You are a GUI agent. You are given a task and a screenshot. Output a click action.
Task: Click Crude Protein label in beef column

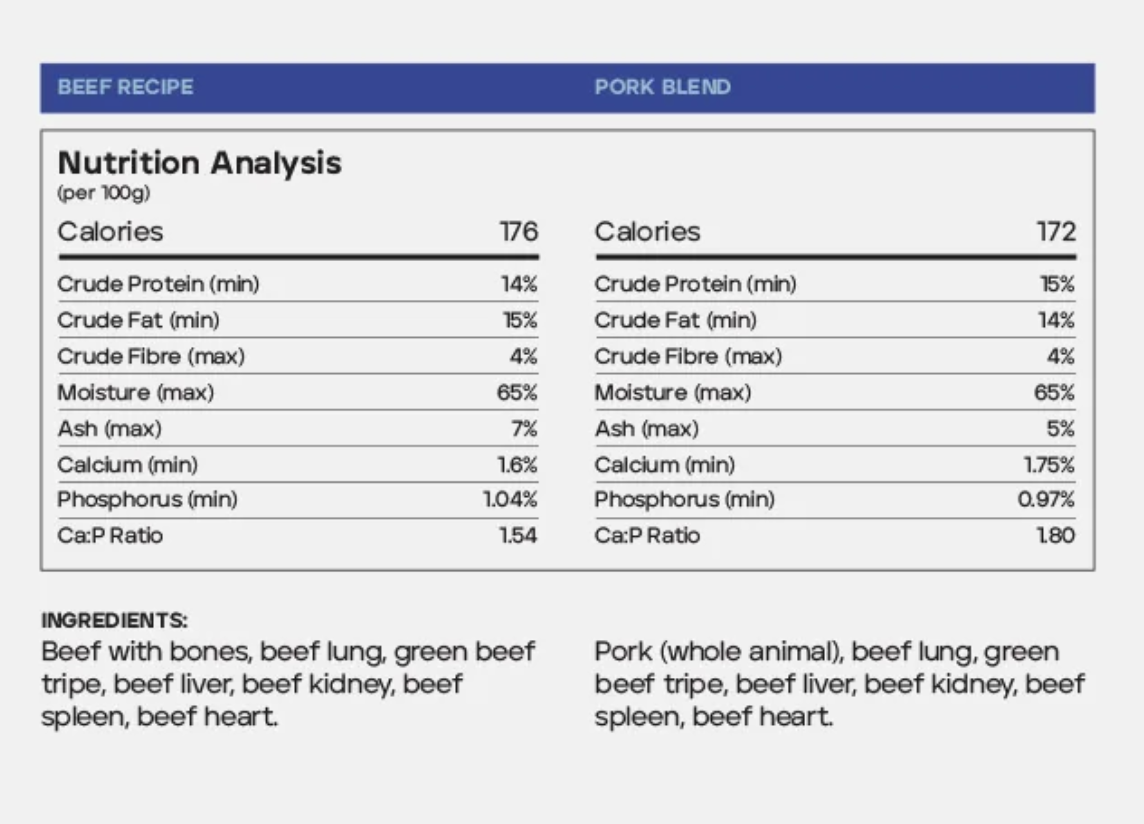pyautogui.click(x=158, y=284)
